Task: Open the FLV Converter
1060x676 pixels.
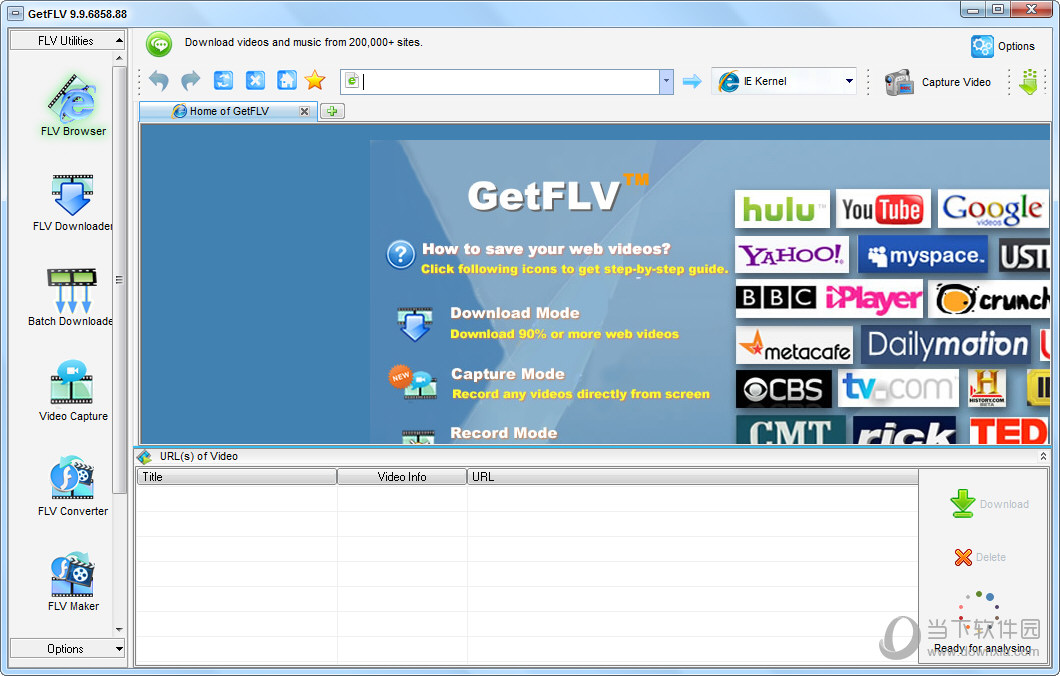Action: coord(73,486)
